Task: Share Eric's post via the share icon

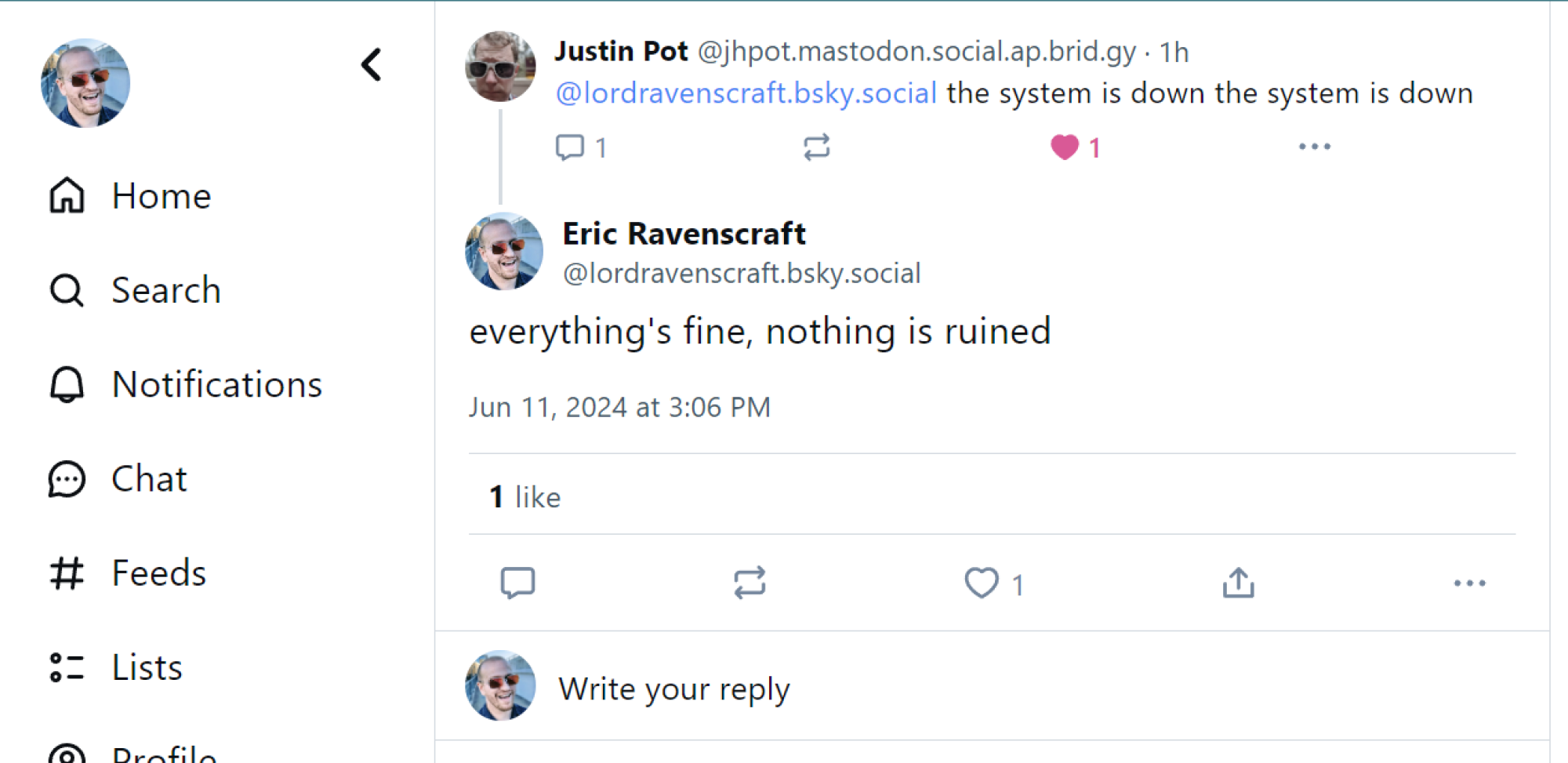Action: tap(1237, 582)
